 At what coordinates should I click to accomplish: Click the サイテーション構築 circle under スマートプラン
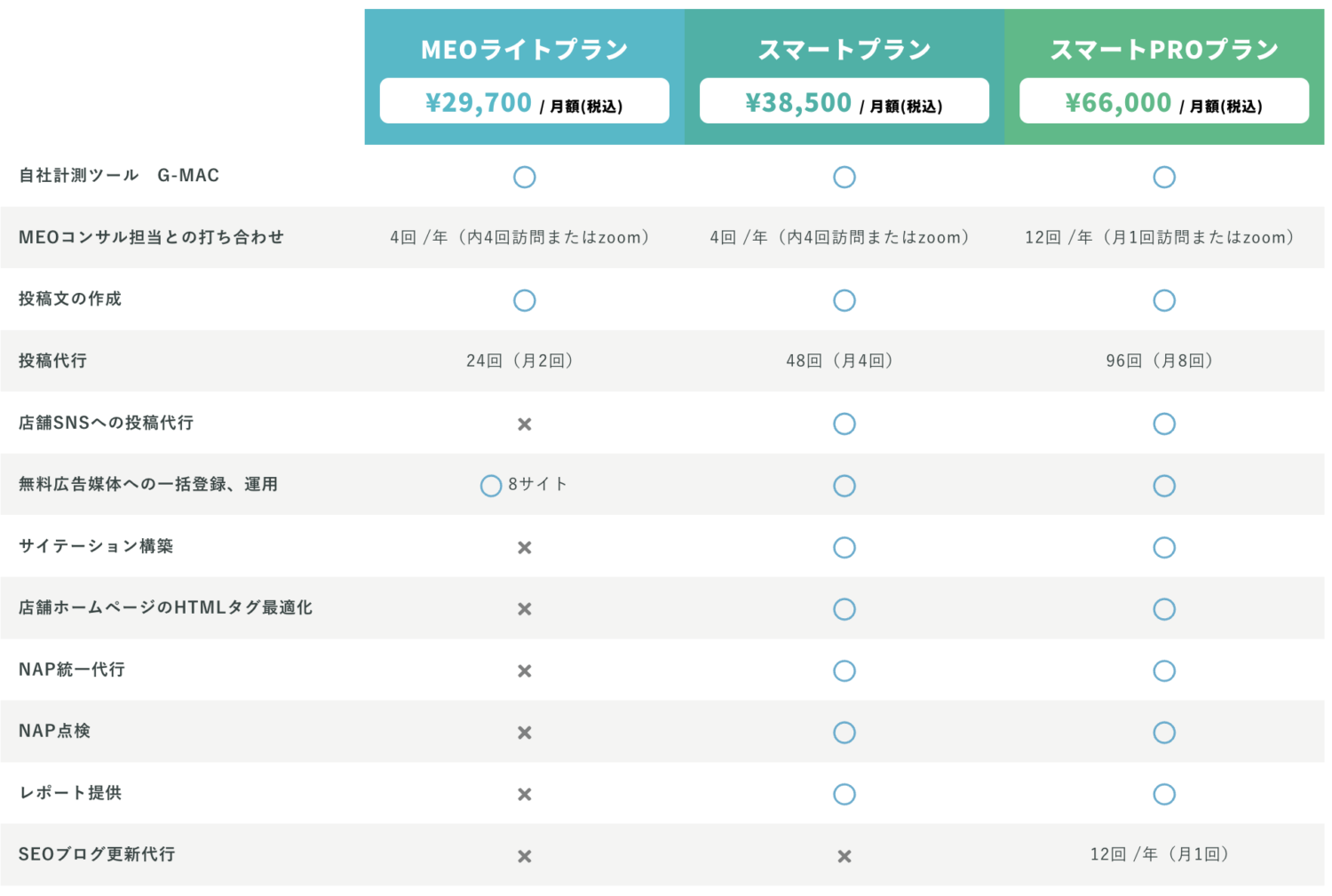pyautogui.click(x=844, y=547)
